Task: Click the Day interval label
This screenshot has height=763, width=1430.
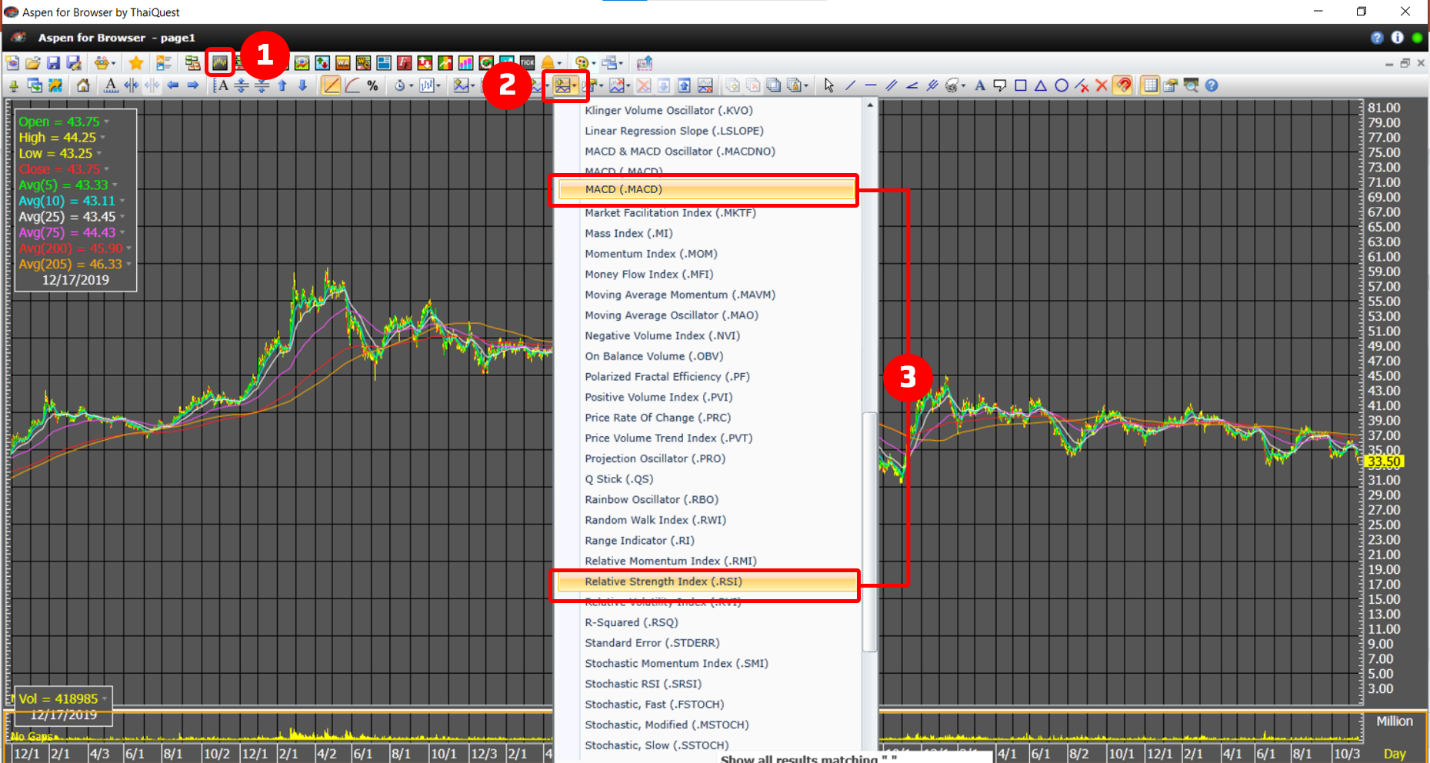Action: [x=1394, y=753]
